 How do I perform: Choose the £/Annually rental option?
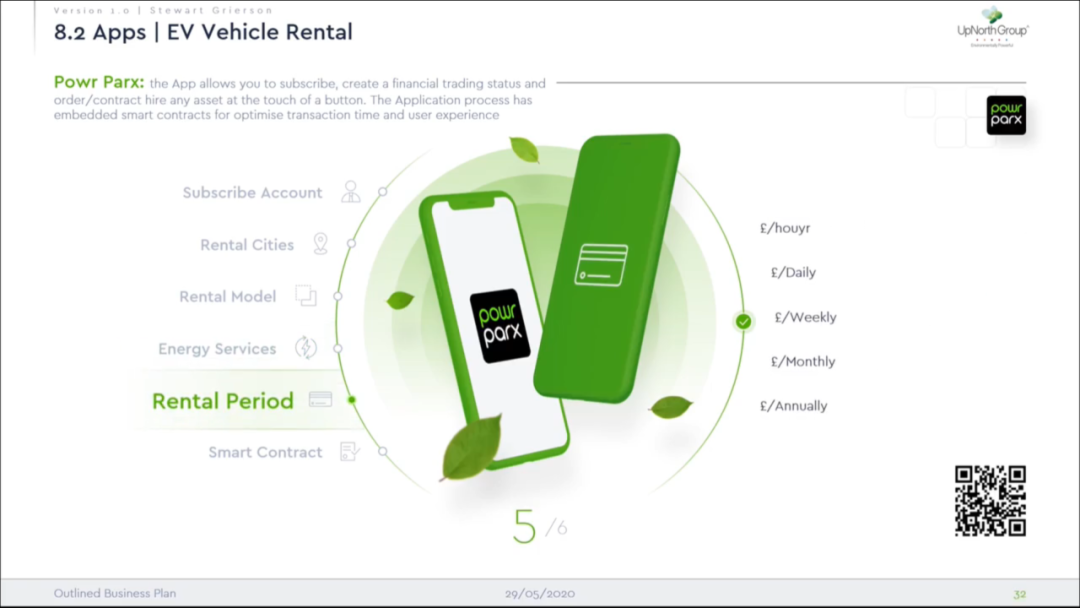793,406
